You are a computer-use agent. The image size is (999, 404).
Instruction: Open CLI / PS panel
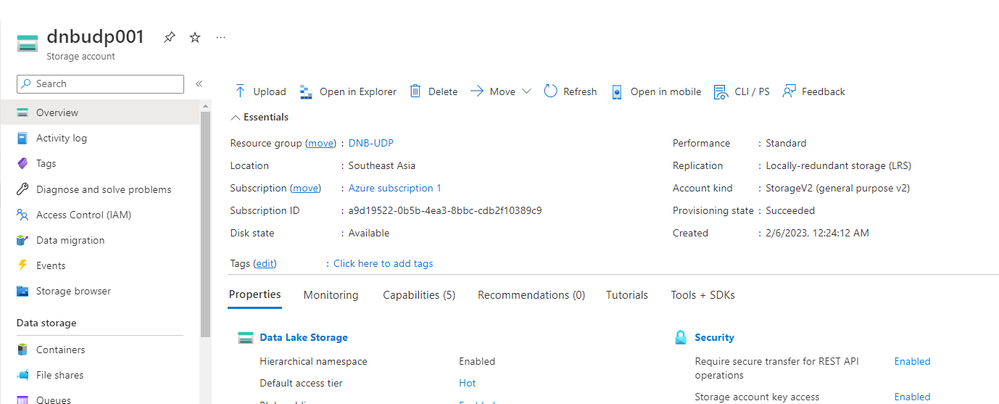(741, 91)
